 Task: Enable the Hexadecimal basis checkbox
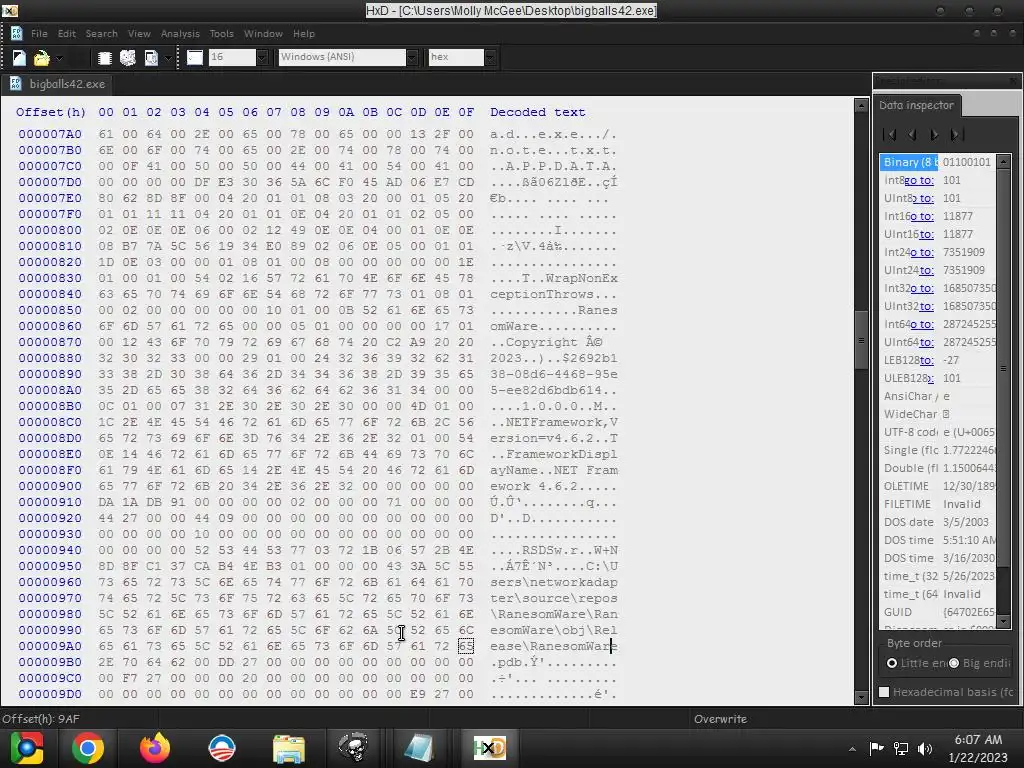(884, 692)
